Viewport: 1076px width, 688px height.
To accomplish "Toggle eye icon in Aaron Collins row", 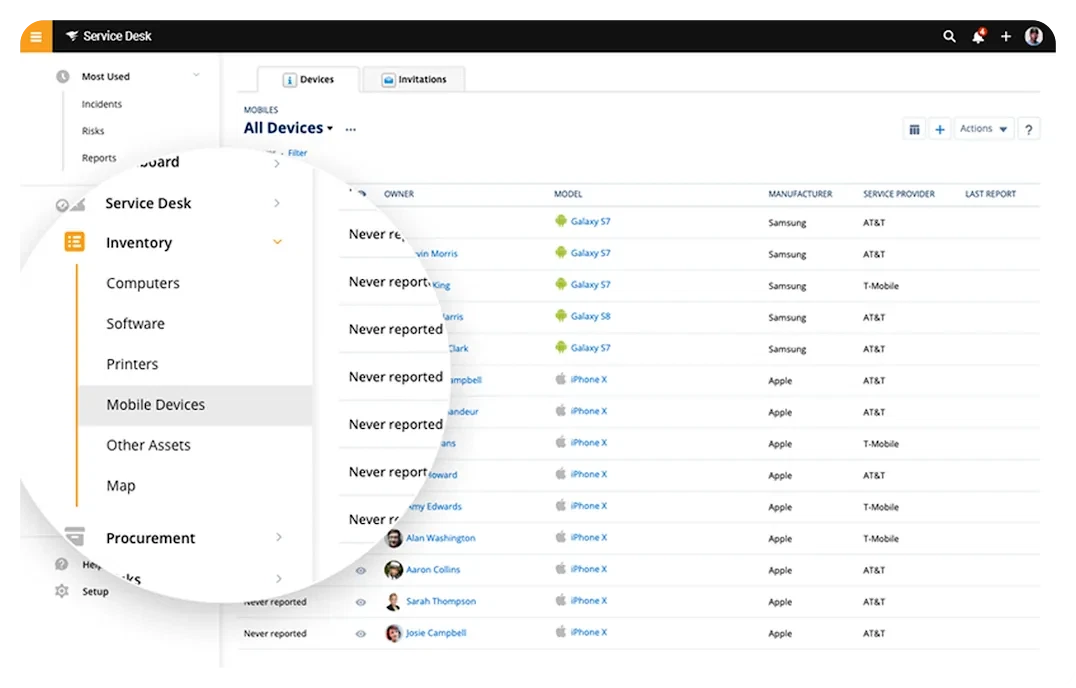I will click(x=360, y=570).
